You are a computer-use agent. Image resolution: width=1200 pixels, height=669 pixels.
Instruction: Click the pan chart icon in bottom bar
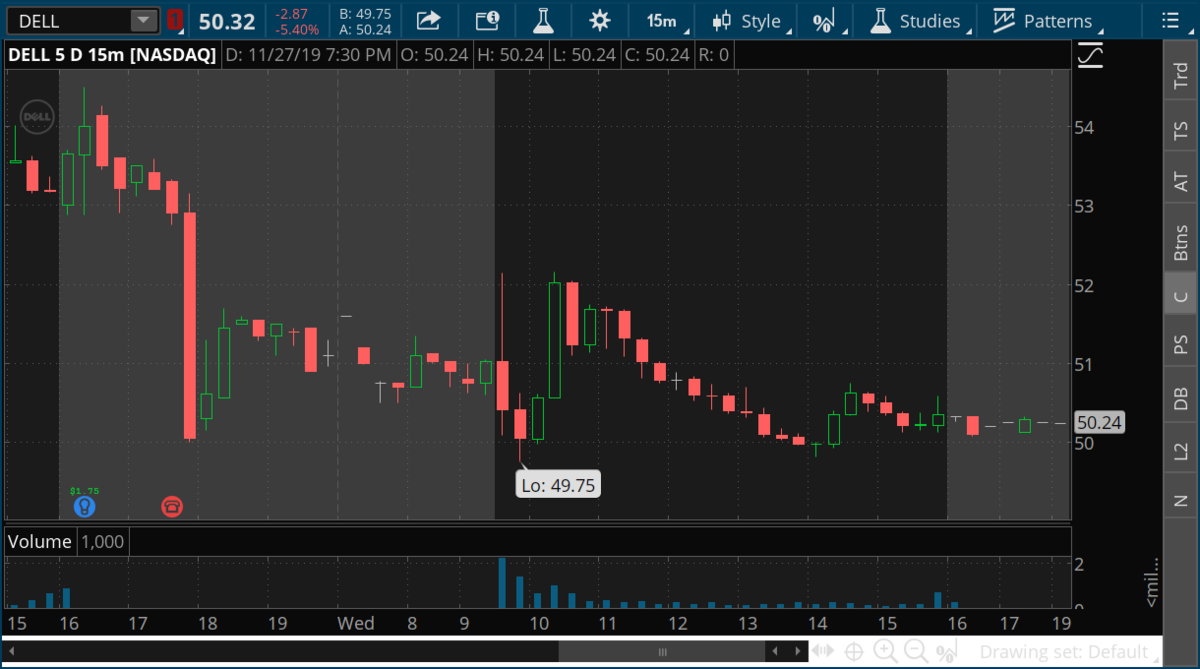tap(824, 651)
